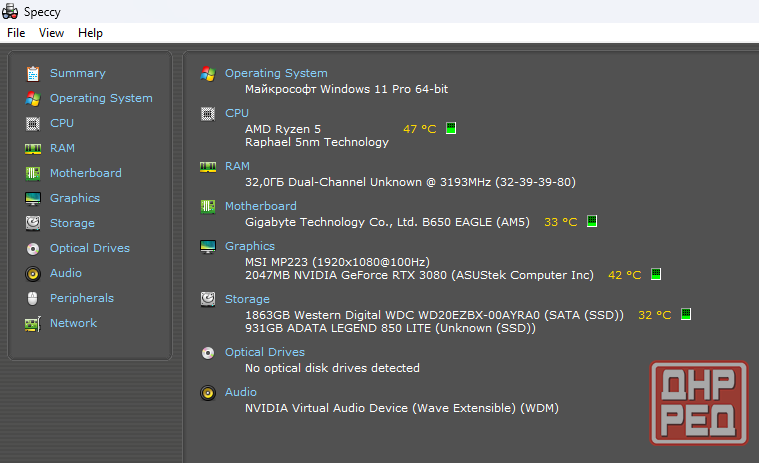Click the Summary clipboard icon in the sidebar
Screen dimensions: 759x463
coord(33,74)
